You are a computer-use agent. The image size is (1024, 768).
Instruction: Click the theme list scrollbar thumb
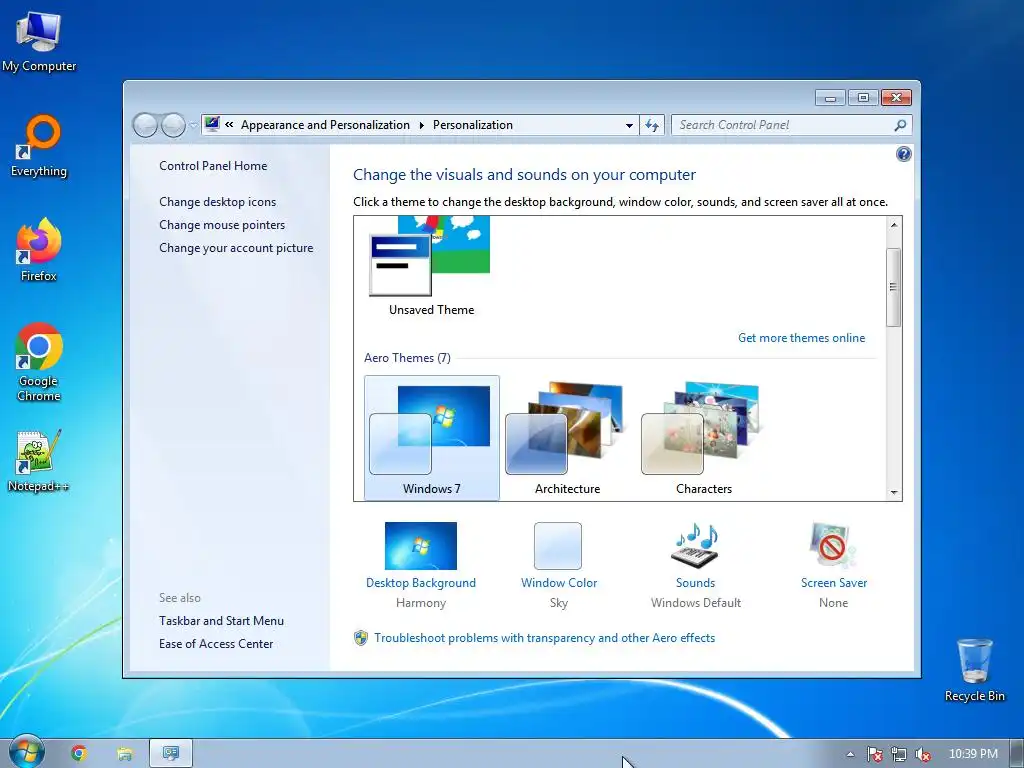pos(894,287)
